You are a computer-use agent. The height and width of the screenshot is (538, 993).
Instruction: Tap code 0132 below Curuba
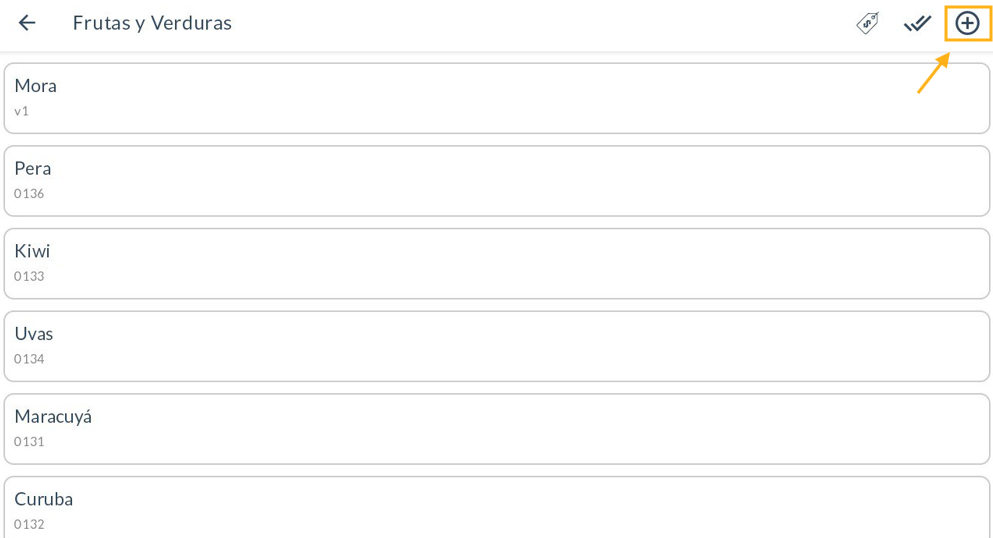pos(29,524)
